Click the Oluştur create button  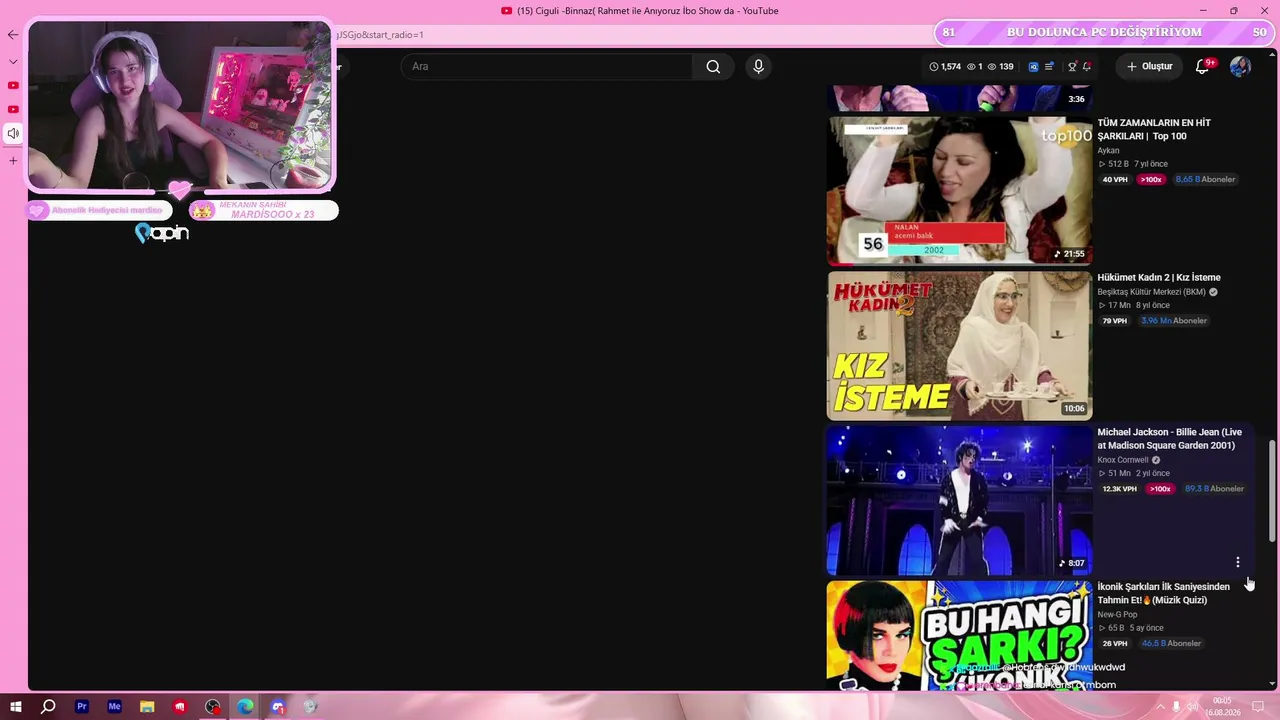point(1149,67)
